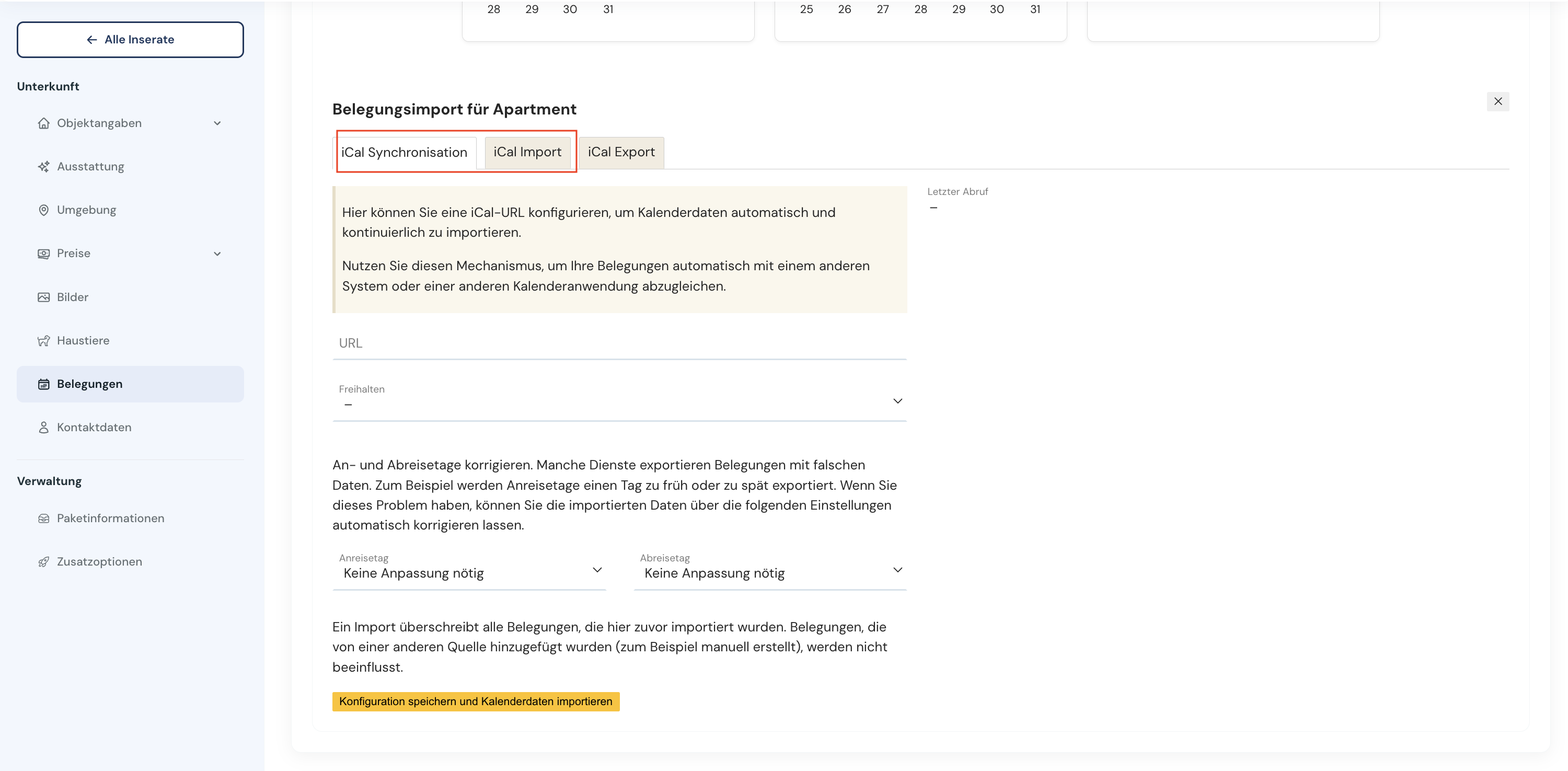
Task: Click the package icon beside Paketinformationen
Action: (43, 519)
